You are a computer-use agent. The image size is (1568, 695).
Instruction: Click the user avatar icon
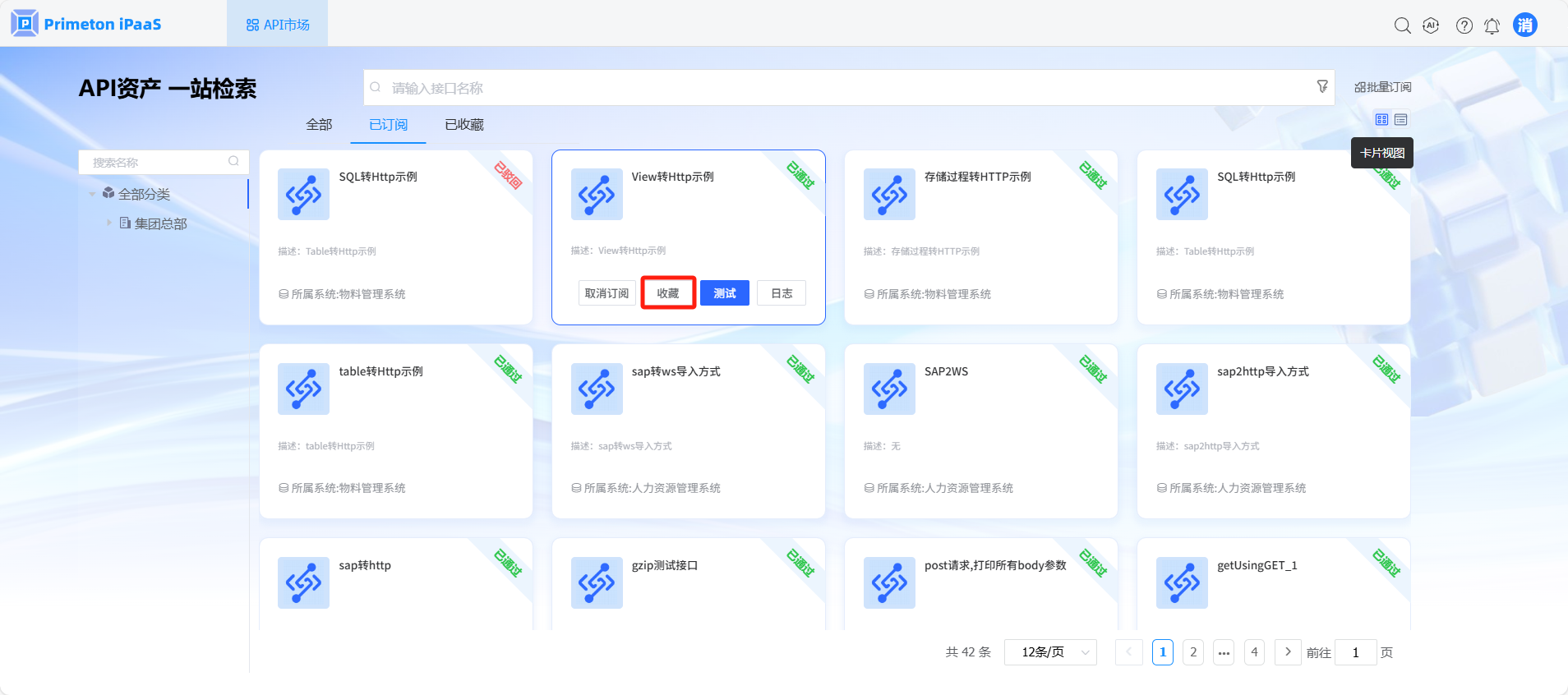point(1524,25)
